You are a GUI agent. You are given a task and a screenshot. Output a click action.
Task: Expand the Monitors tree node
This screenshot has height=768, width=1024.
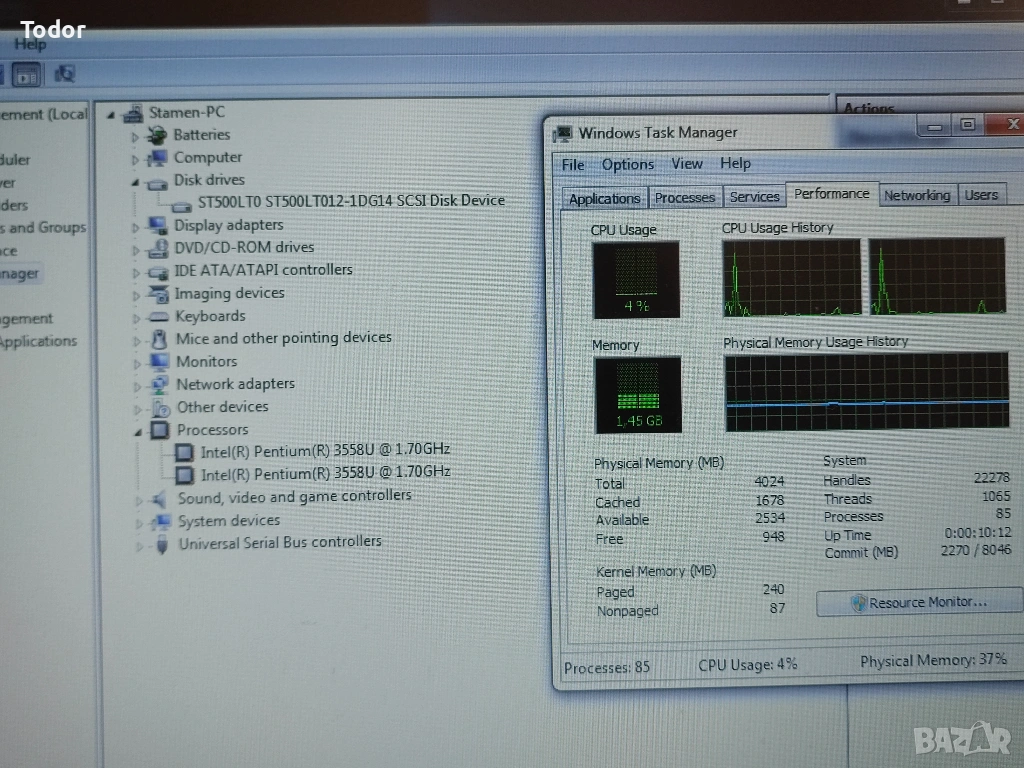point(136,363)
